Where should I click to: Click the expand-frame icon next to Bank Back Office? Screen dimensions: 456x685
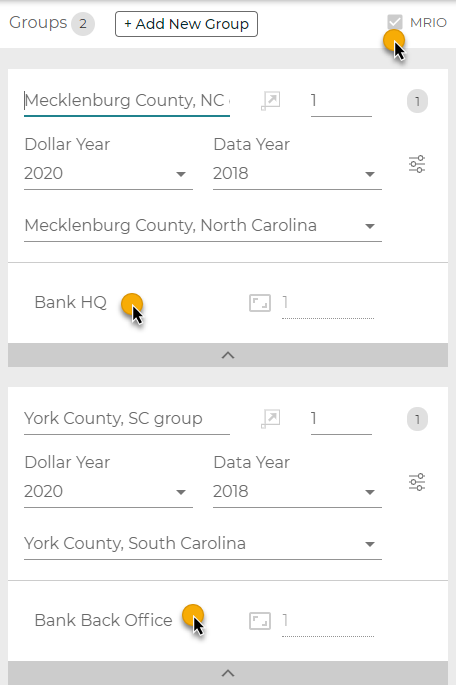point(260,621)
